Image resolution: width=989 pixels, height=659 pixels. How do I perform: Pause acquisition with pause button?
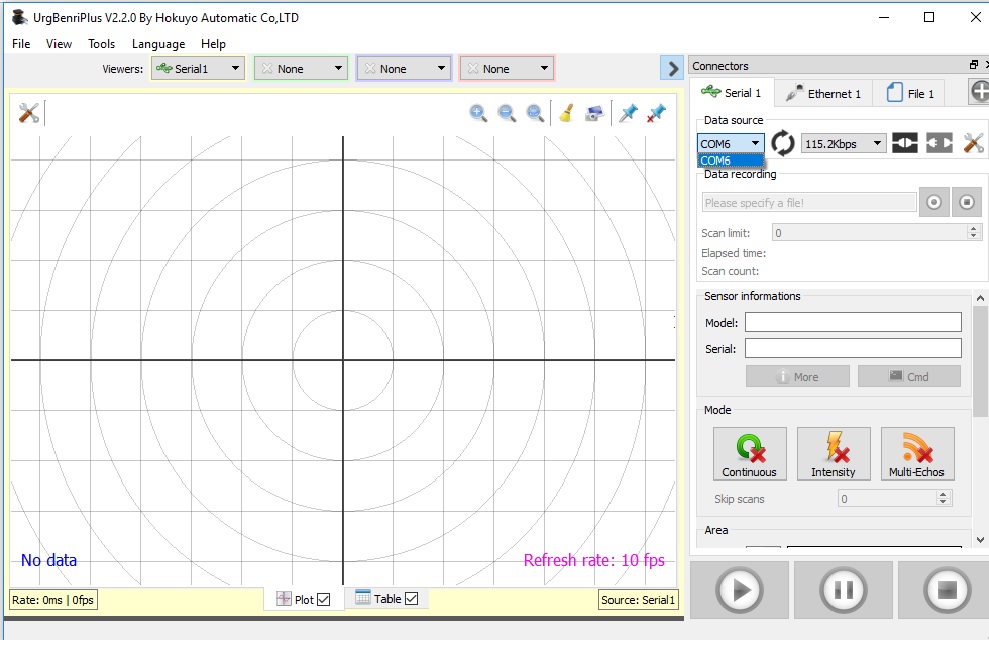click(x=843, y=590)
